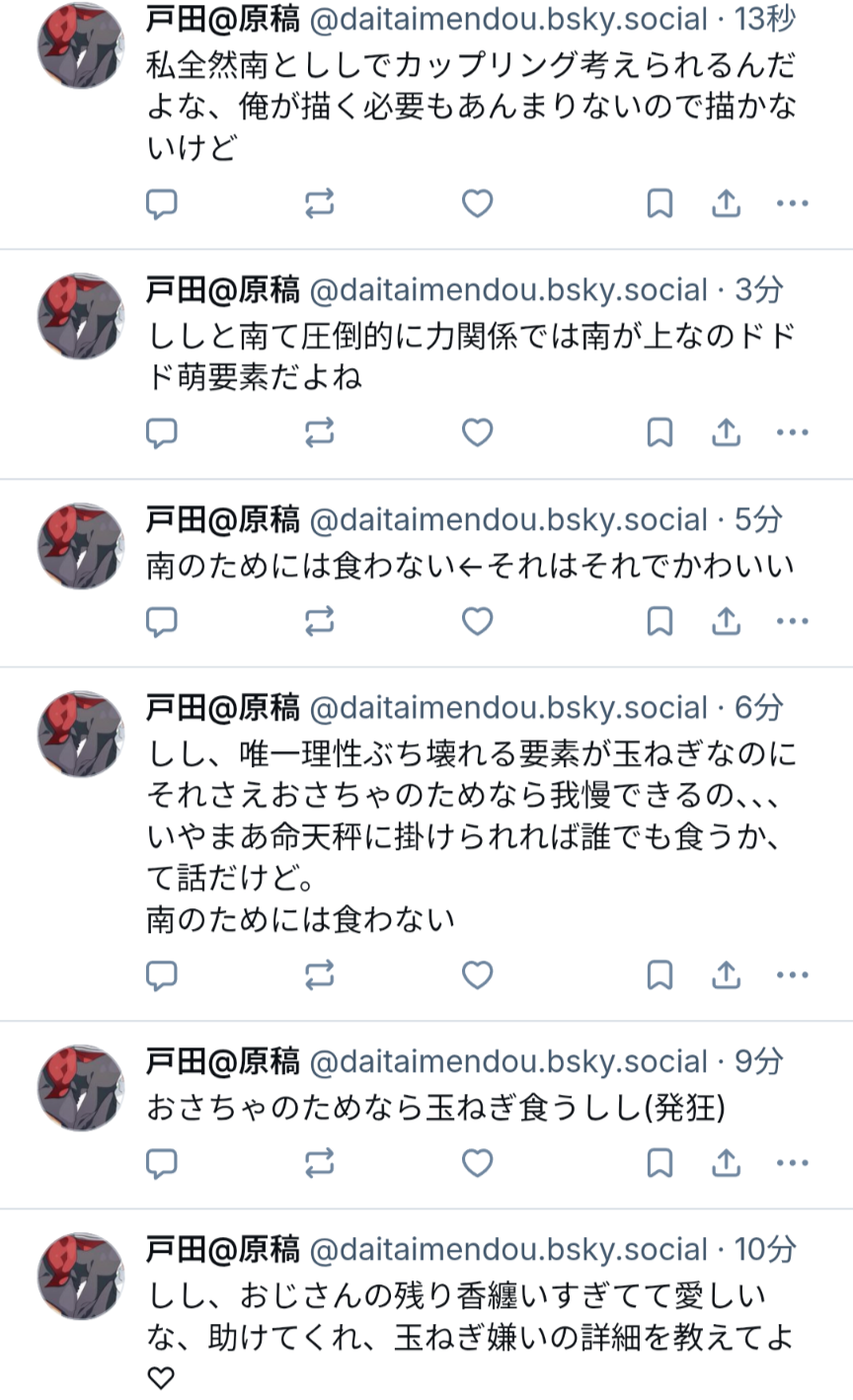Like the post mentioning ドド萌要素
Screen dimensions: 853x1400
click(x=478, y=432)
